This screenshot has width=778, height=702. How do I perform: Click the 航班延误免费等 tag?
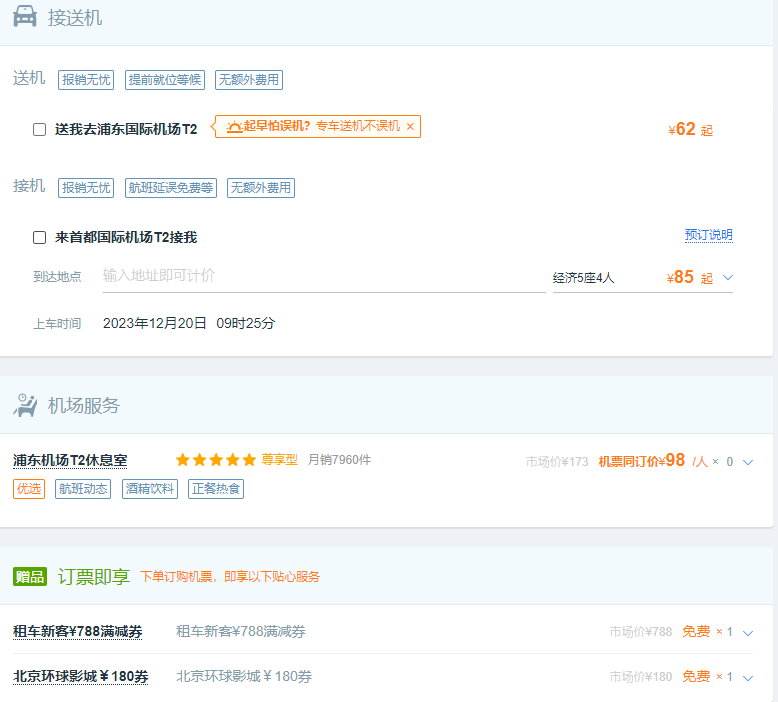[171, 188]
